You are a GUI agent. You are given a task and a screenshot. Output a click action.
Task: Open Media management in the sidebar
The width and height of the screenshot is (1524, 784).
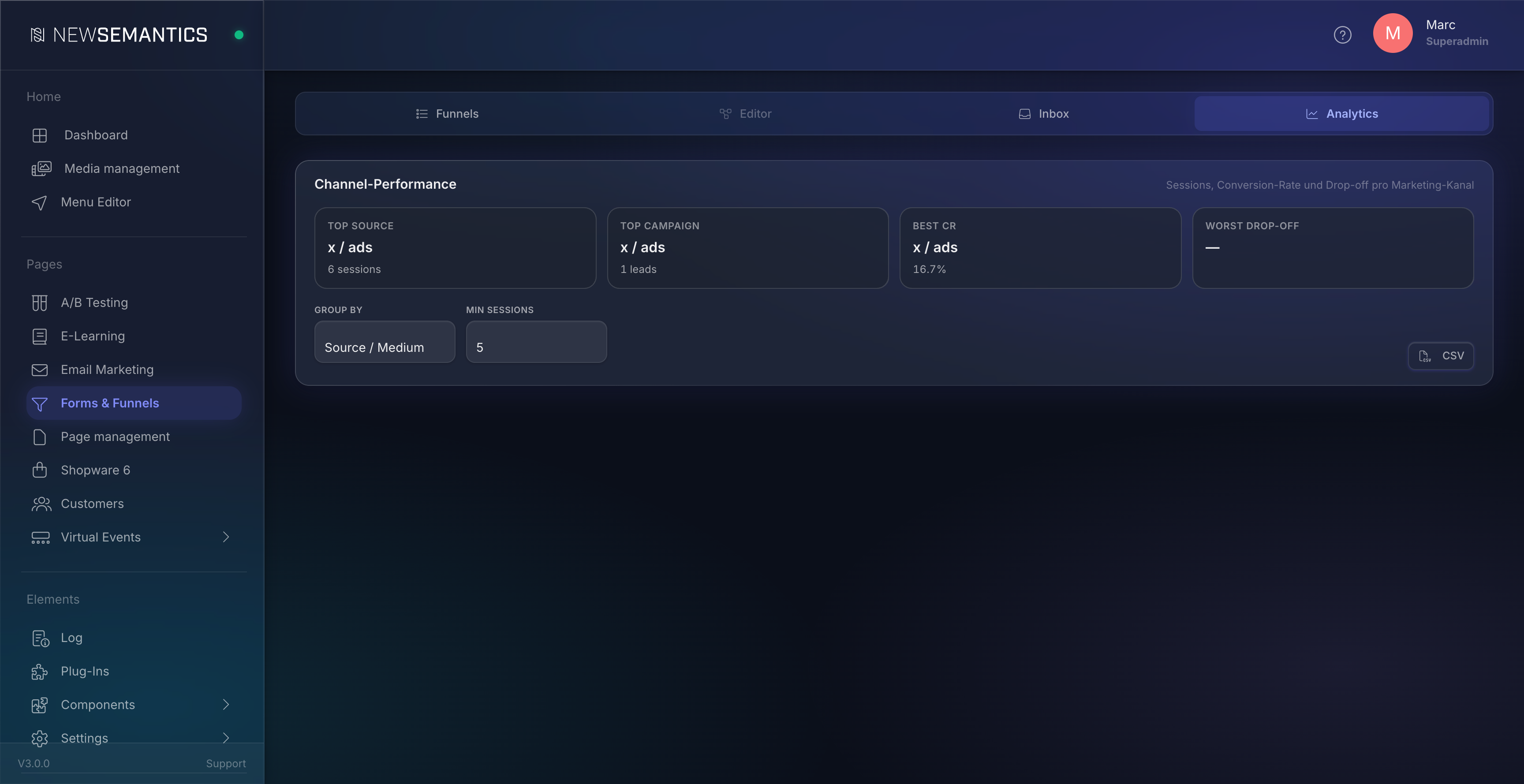pos(134,168)
